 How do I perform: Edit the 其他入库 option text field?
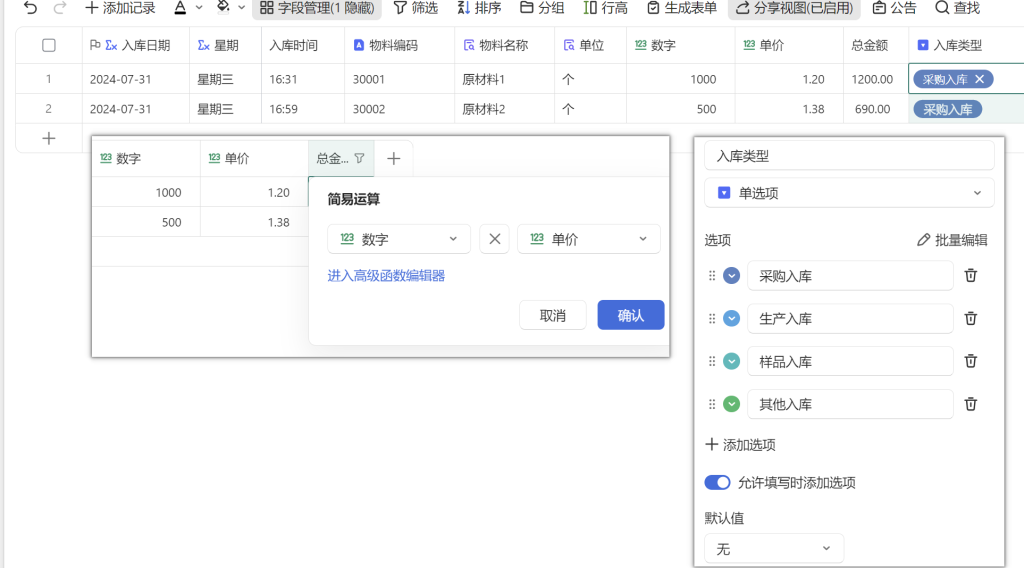coord(850,404)
